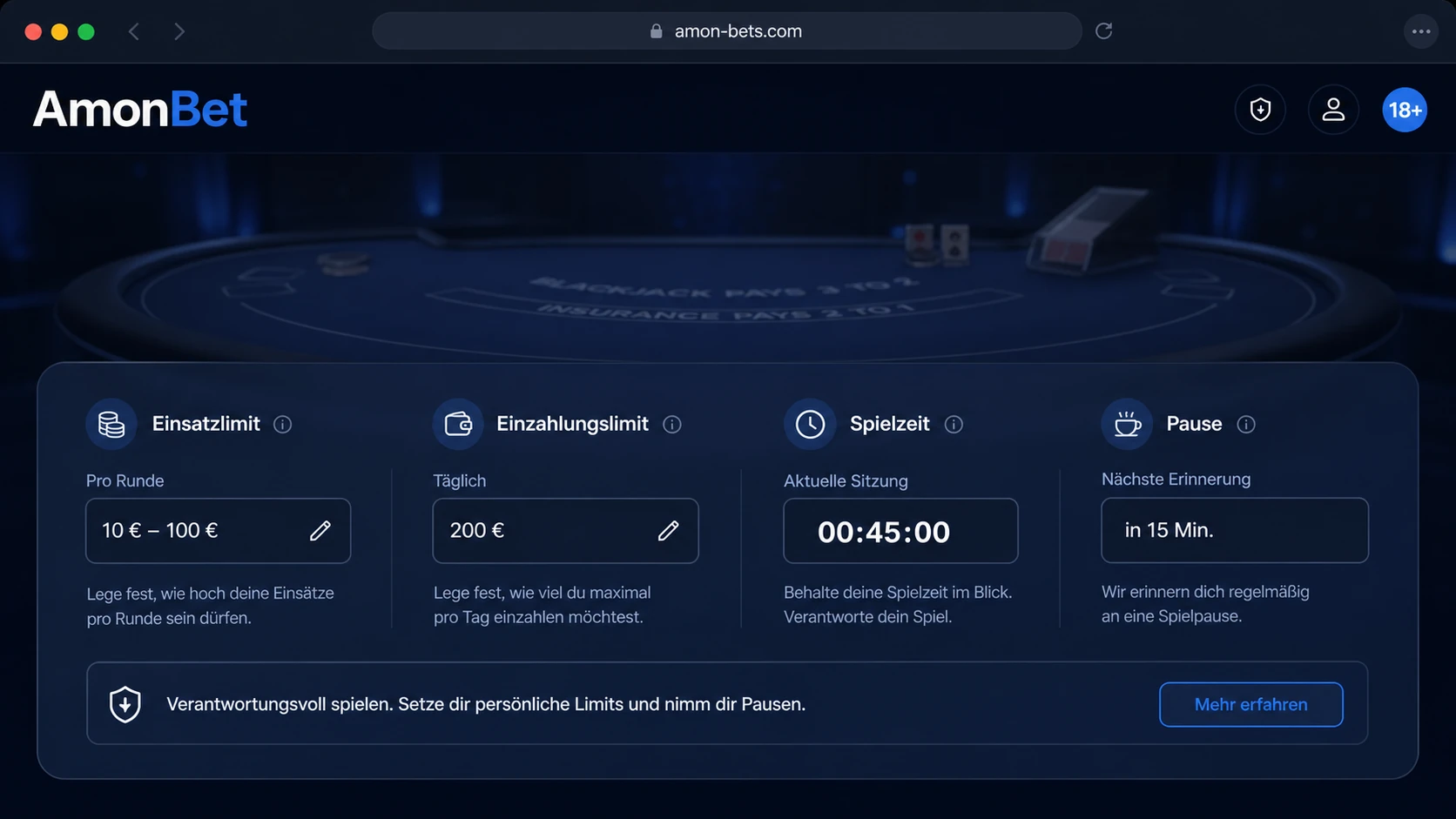This screenshot has width=1456, height=819.
Task: Click the 'Täglich' label
Action: (460, 480)
